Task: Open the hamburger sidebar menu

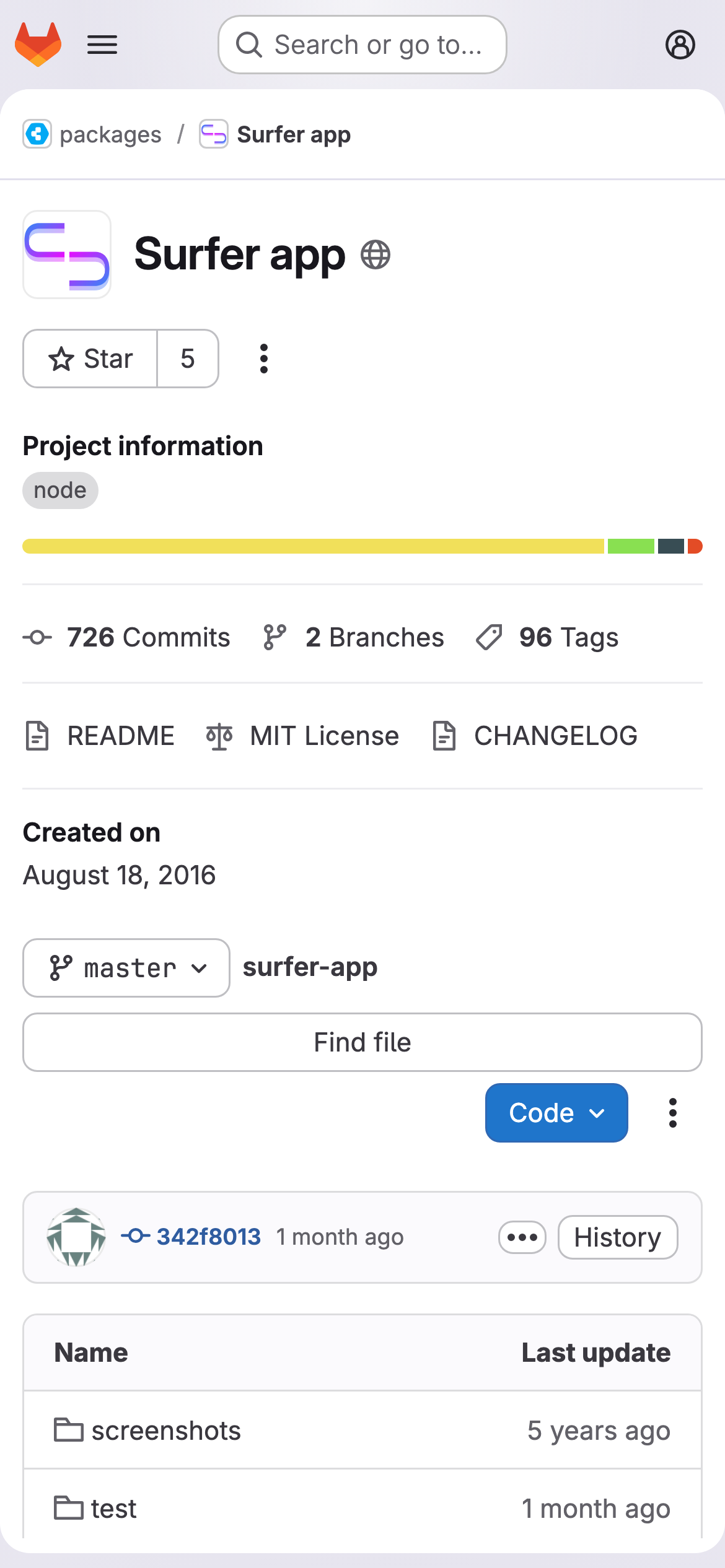Action: (102, 45)
